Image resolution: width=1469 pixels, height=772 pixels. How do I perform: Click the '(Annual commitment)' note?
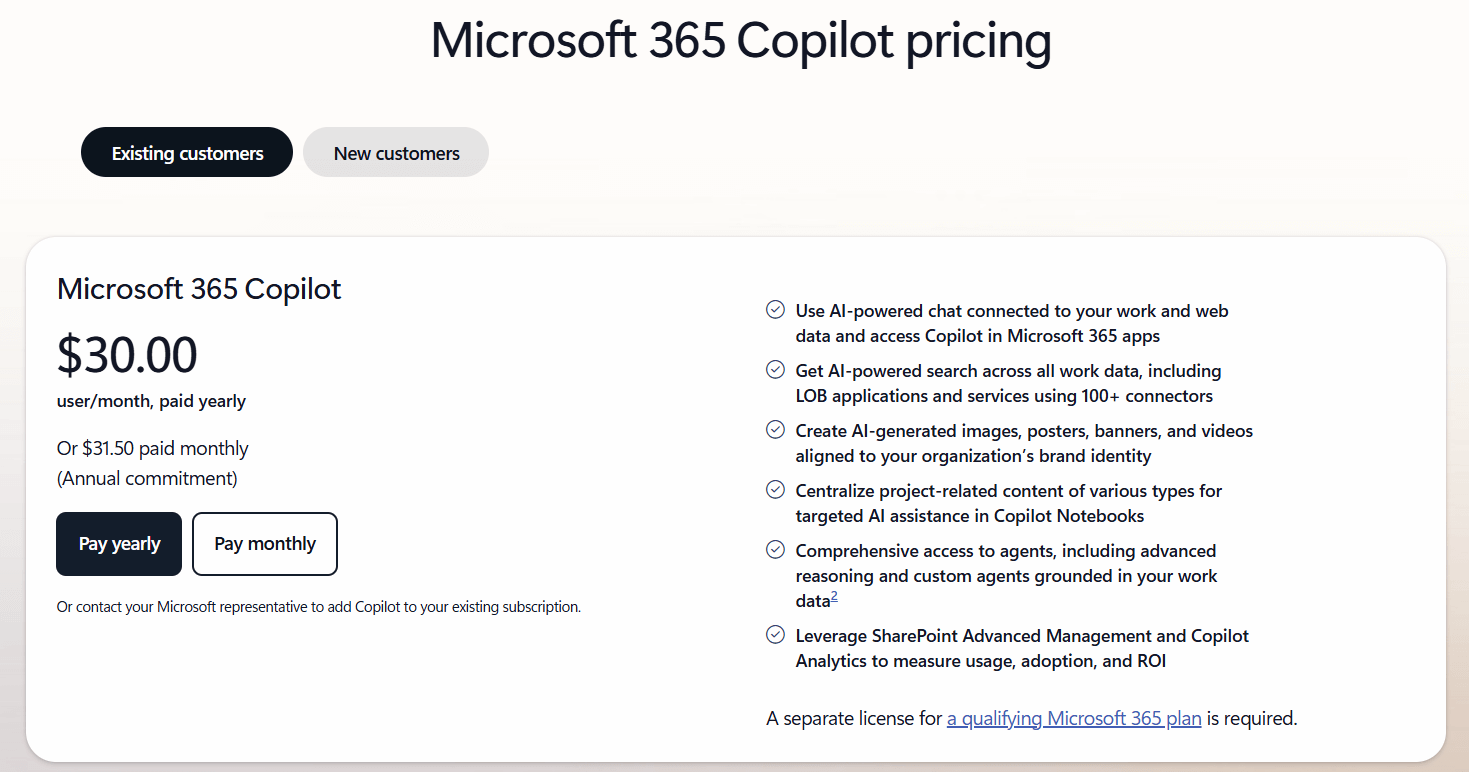pyautogui.click(x=147, y=478)
